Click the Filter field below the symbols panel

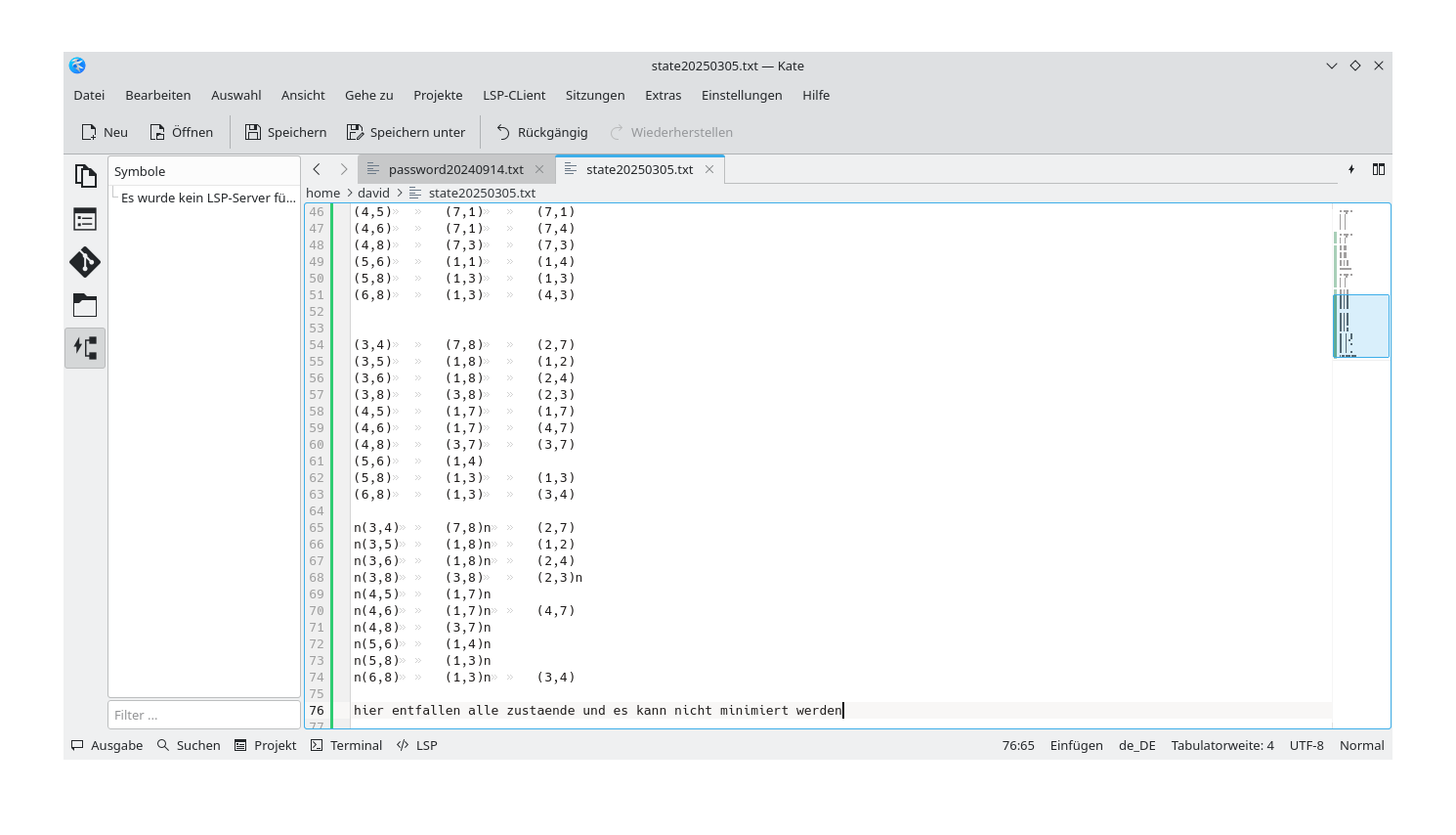(x=203, y=714)
